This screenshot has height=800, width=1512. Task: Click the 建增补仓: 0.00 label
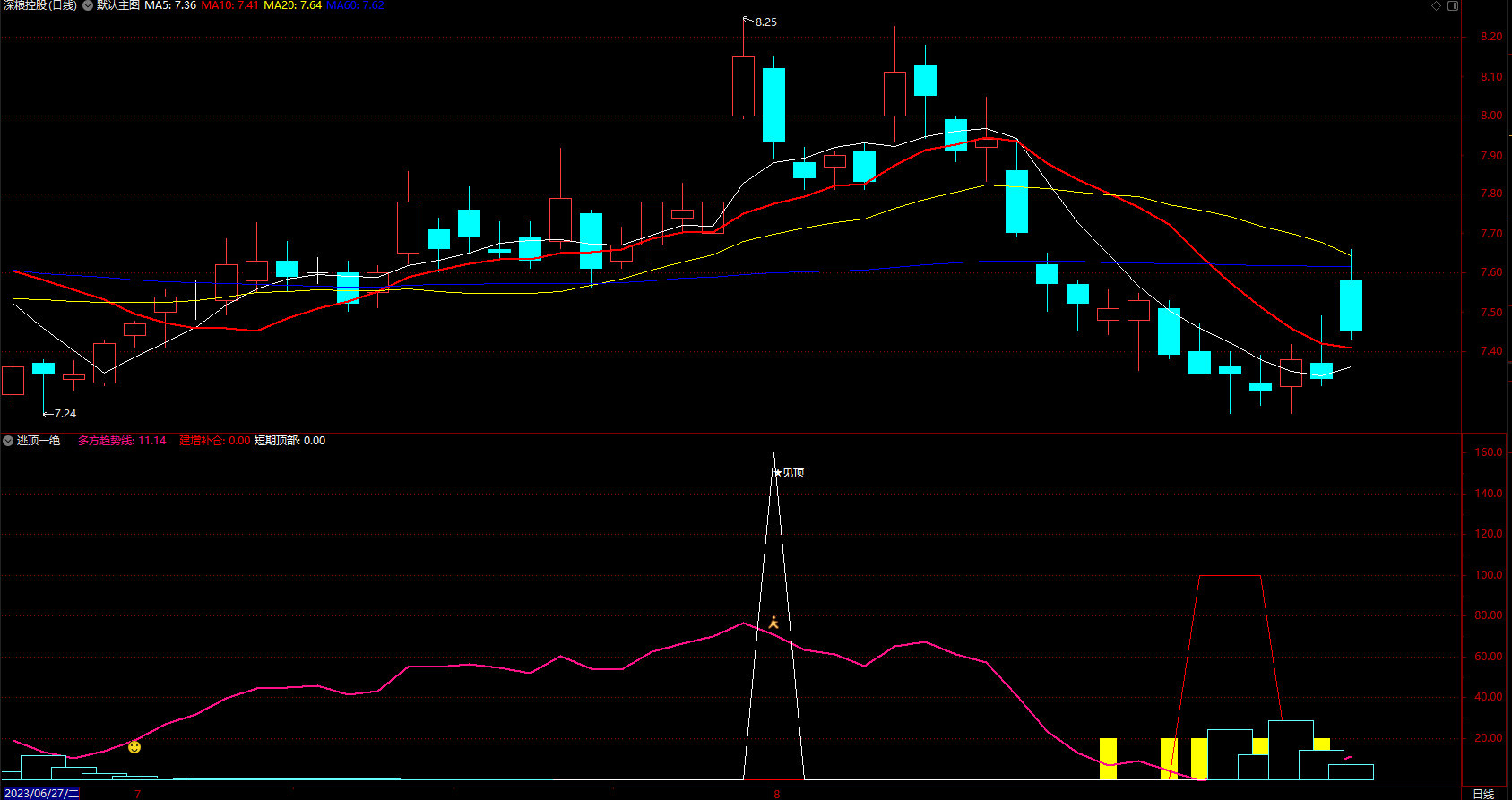[215, 441]
